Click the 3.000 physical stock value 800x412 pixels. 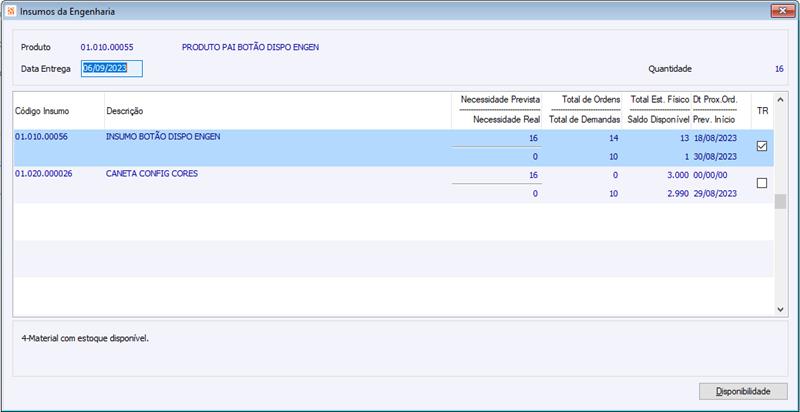(x=679, y=175)
